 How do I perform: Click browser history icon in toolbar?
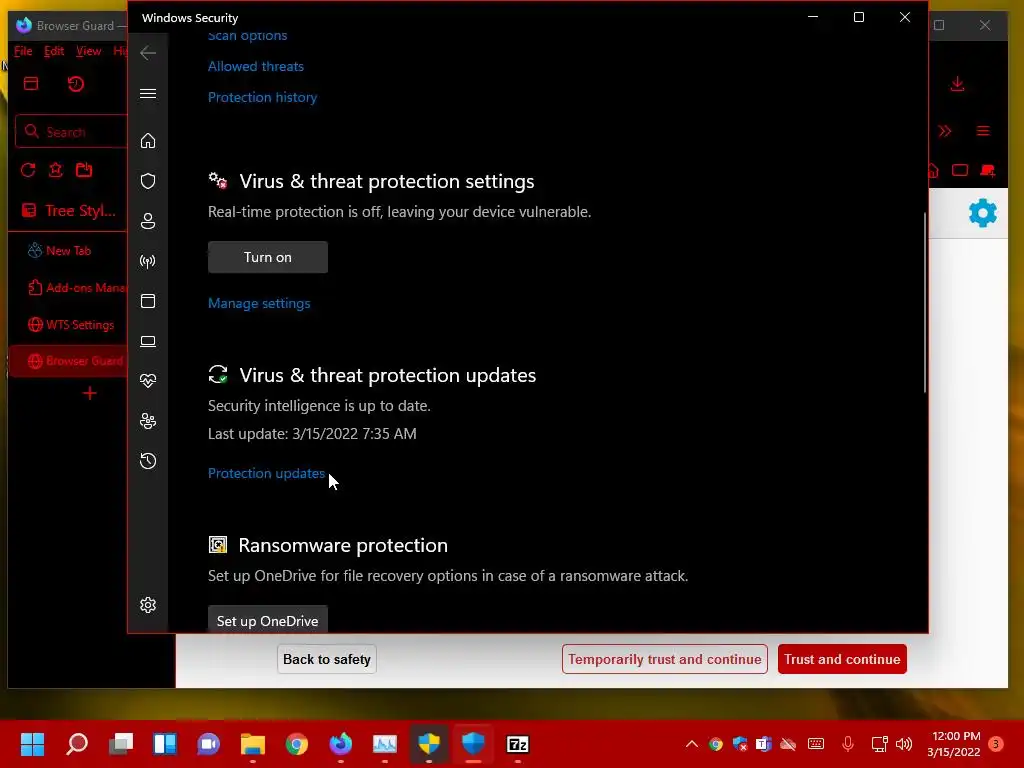tap(76, 84)
